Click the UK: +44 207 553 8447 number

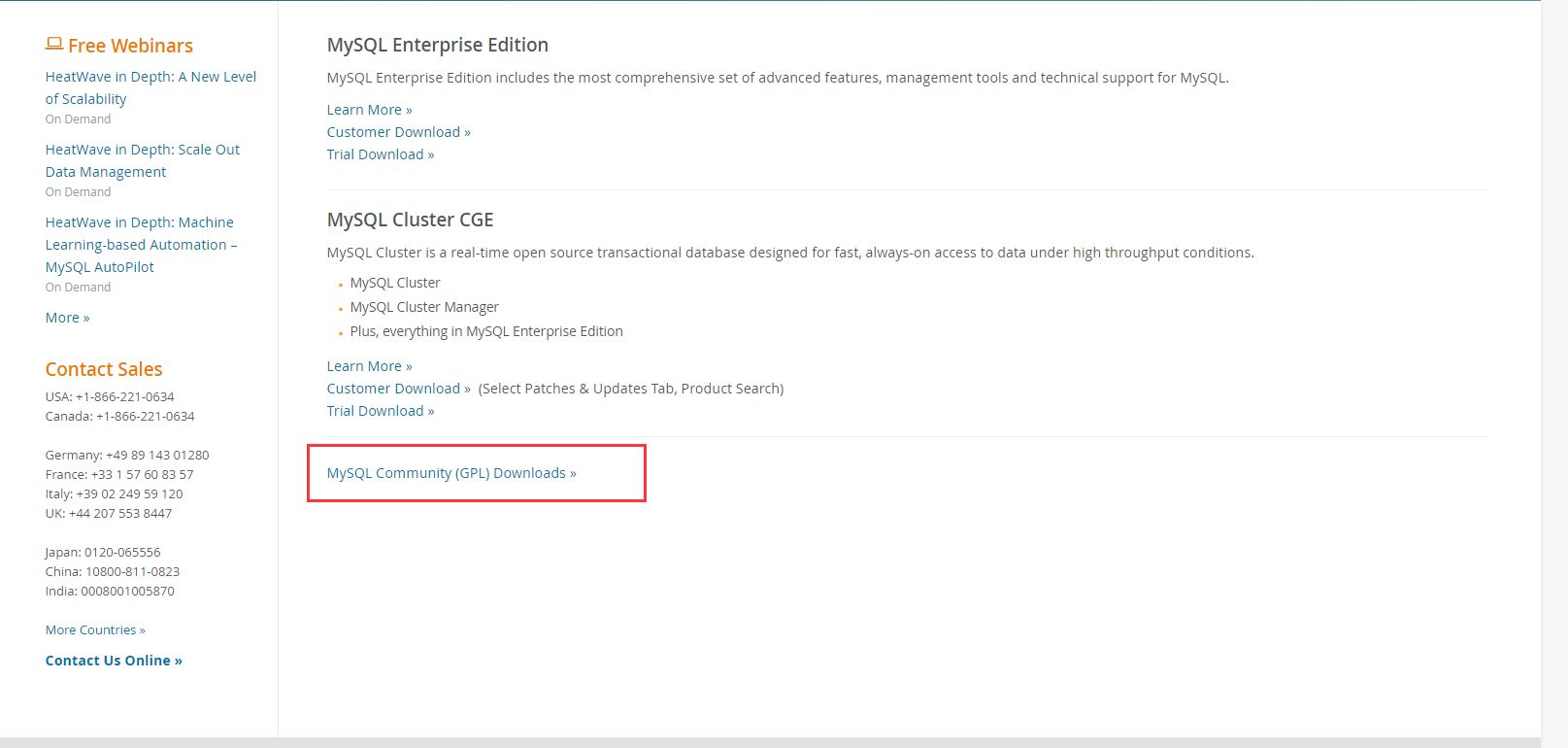pos(109,513)
